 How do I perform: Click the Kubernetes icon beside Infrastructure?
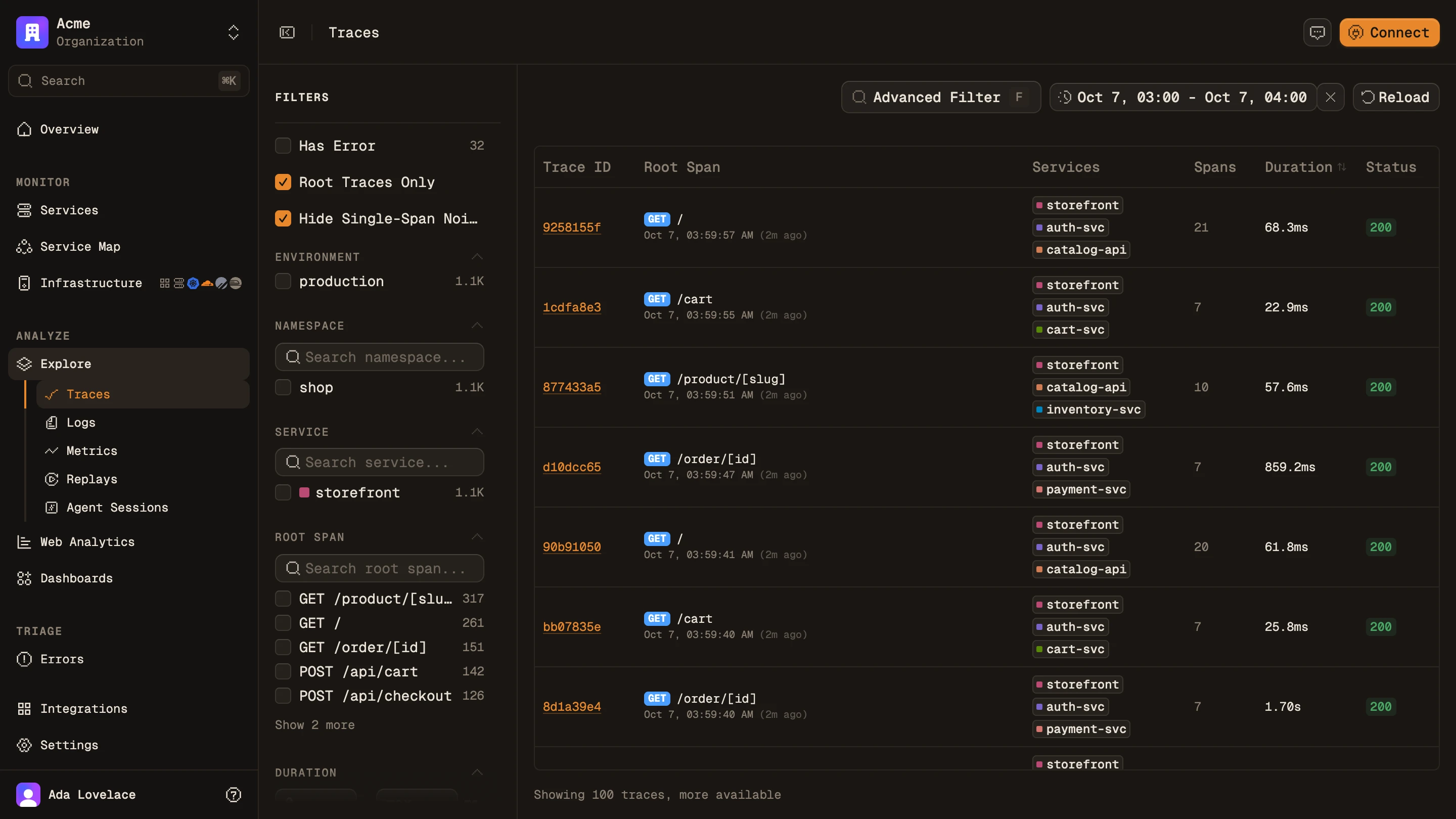[193, 283]
